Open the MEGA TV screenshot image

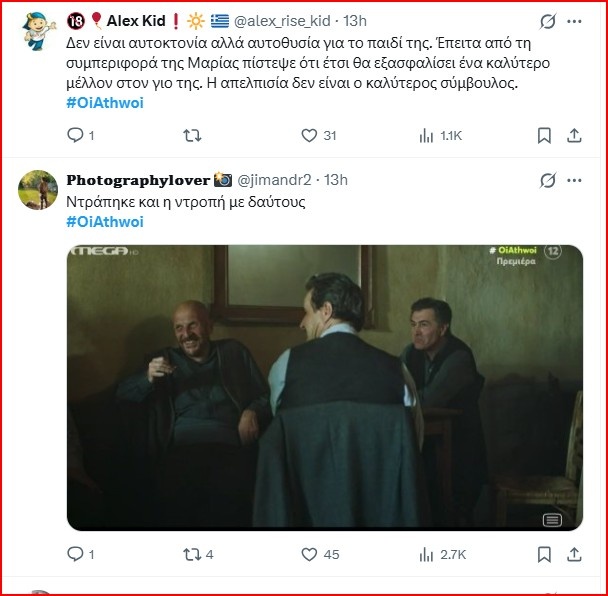coord(324,388)
